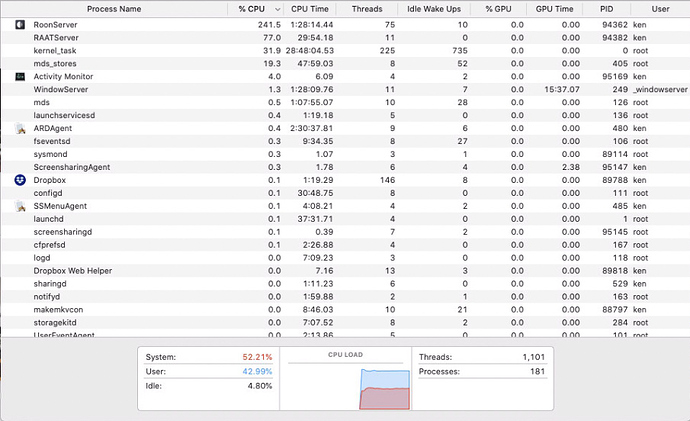Sort by % GPU column header

point(499,9)
